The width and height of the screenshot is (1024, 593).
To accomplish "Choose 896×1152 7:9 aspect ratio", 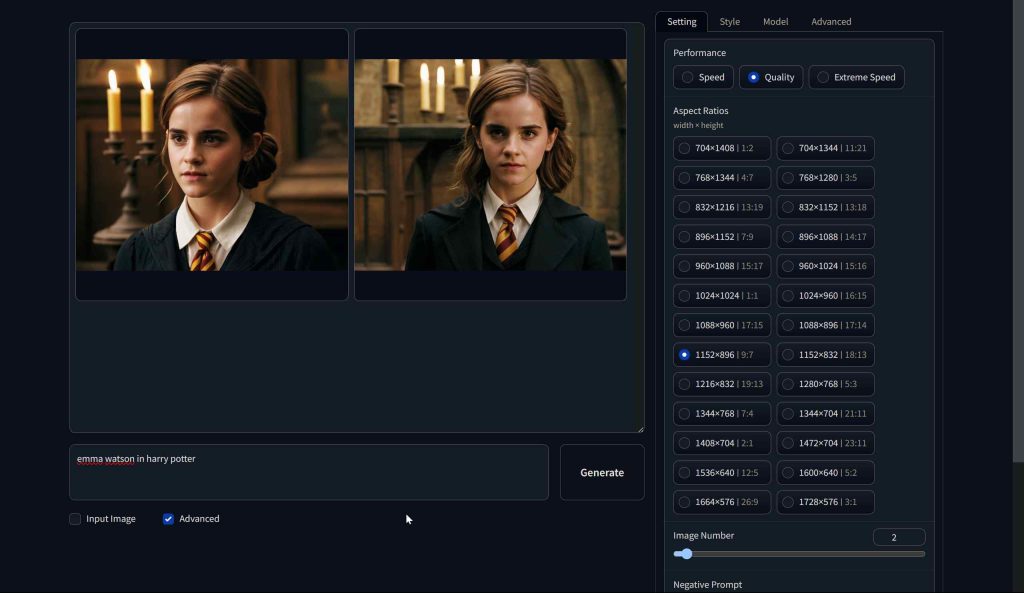I will point(722,236).
